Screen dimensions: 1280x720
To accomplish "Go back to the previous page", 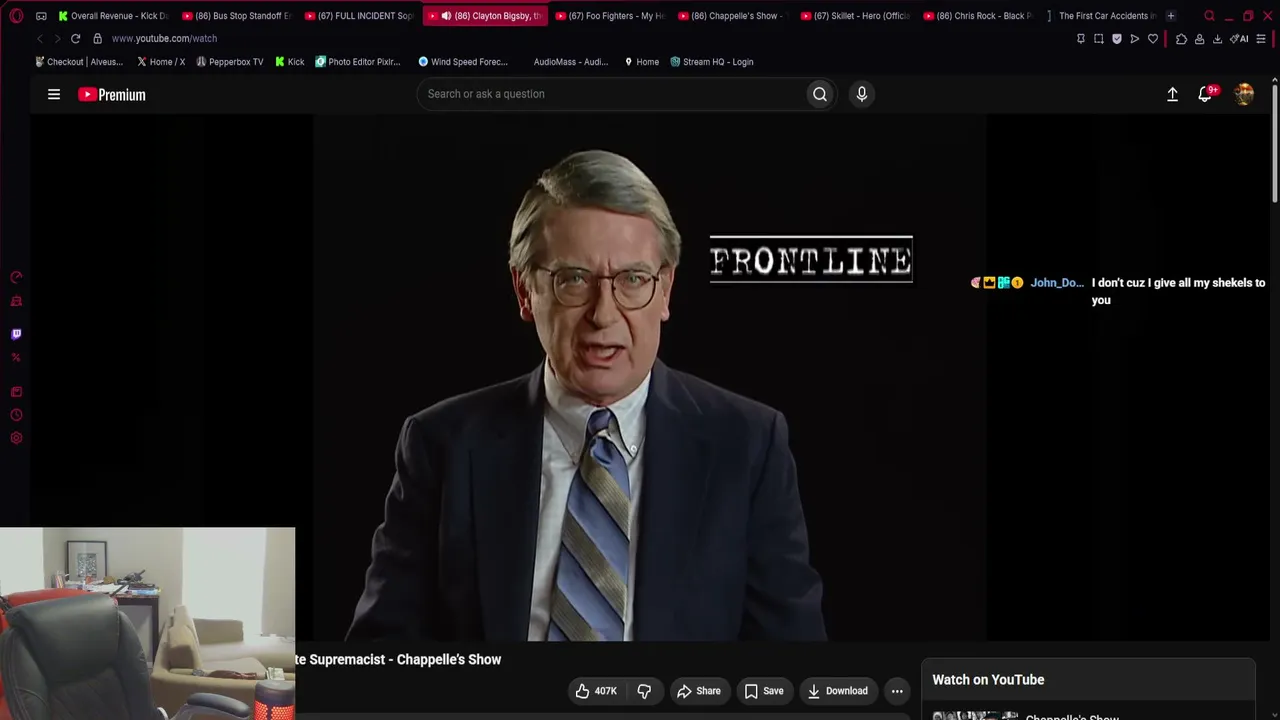I will [x=40, y=38].
